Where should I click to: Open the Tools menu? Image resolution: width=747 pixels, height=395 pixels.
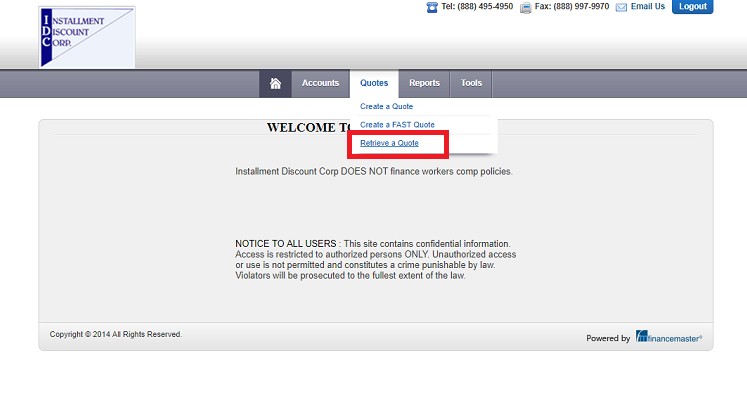tap(471, 83)
